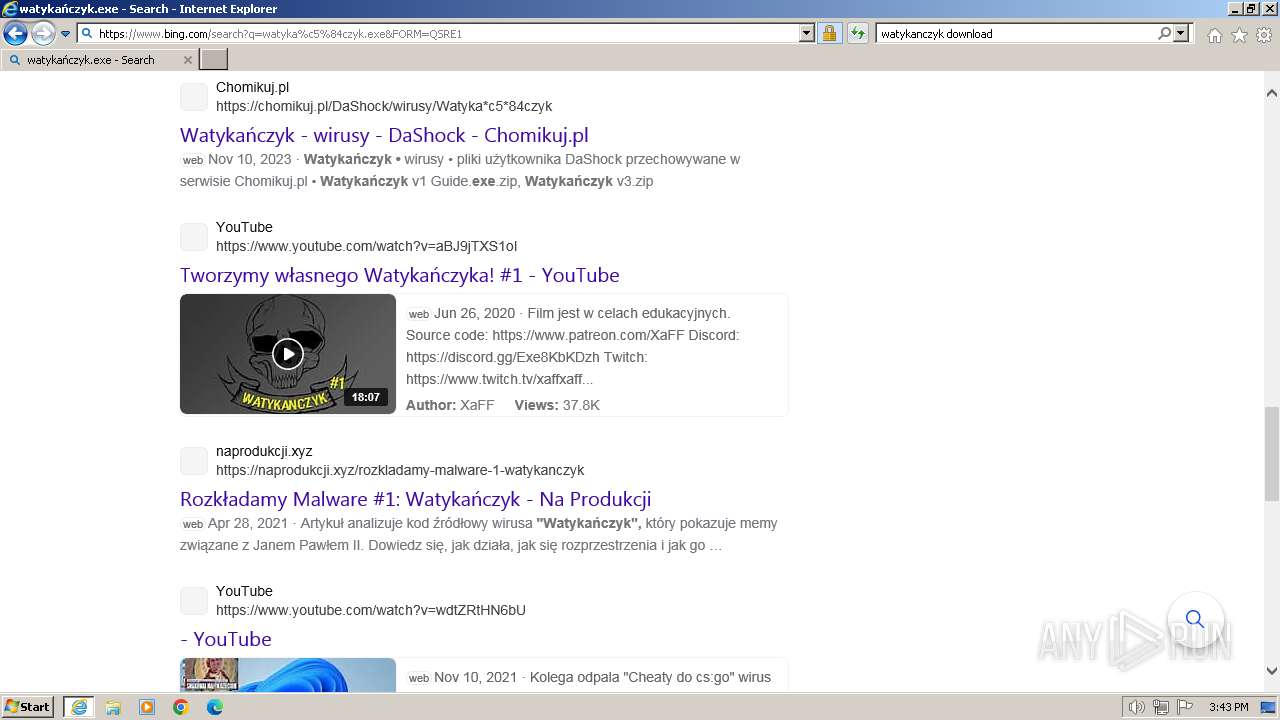Launch Microsoft Edge from the taskbar

215,707
